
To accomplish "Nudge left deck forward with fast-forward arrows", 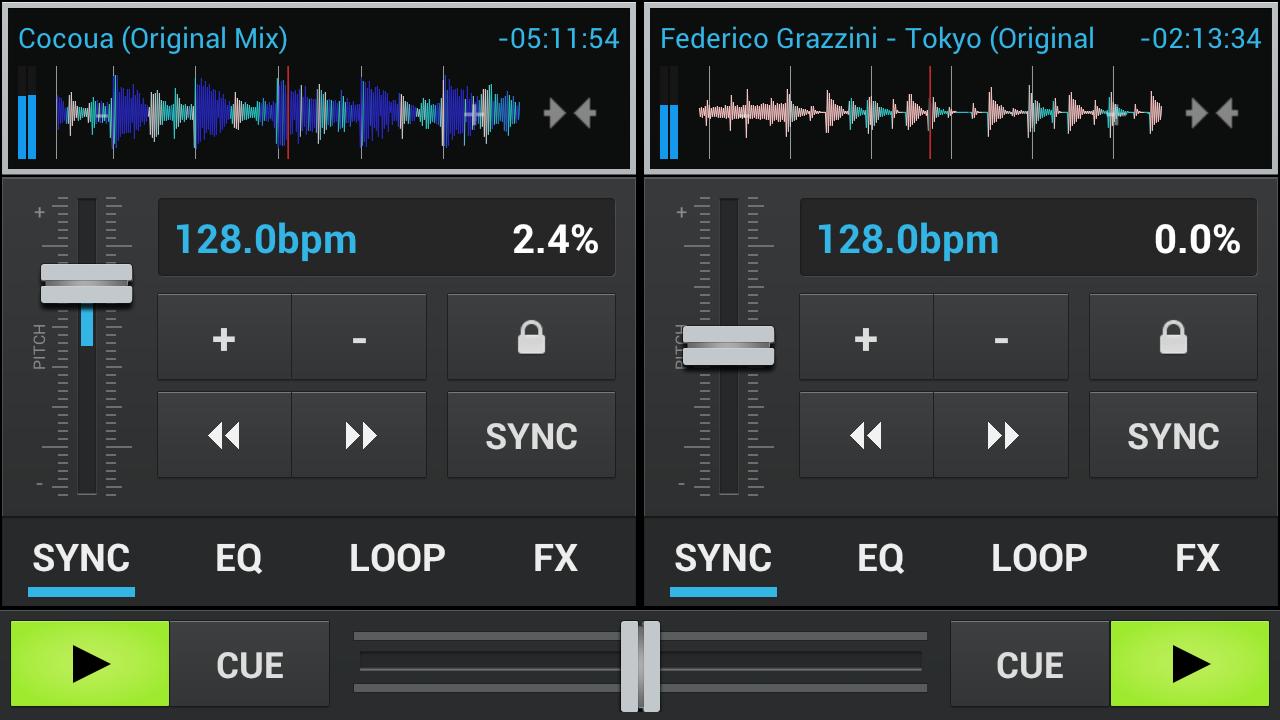I will [359, 435].
